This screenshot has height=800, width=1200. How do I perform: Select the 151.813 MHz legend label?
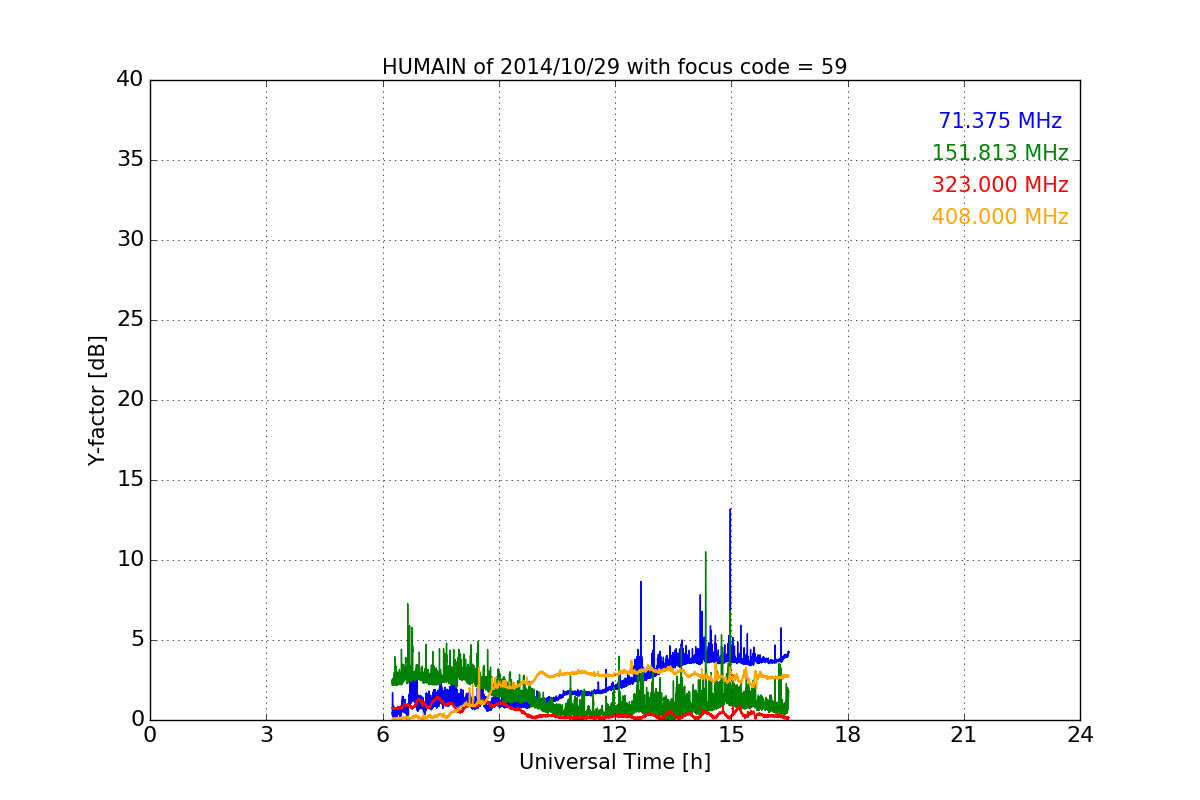[1000, 153]
